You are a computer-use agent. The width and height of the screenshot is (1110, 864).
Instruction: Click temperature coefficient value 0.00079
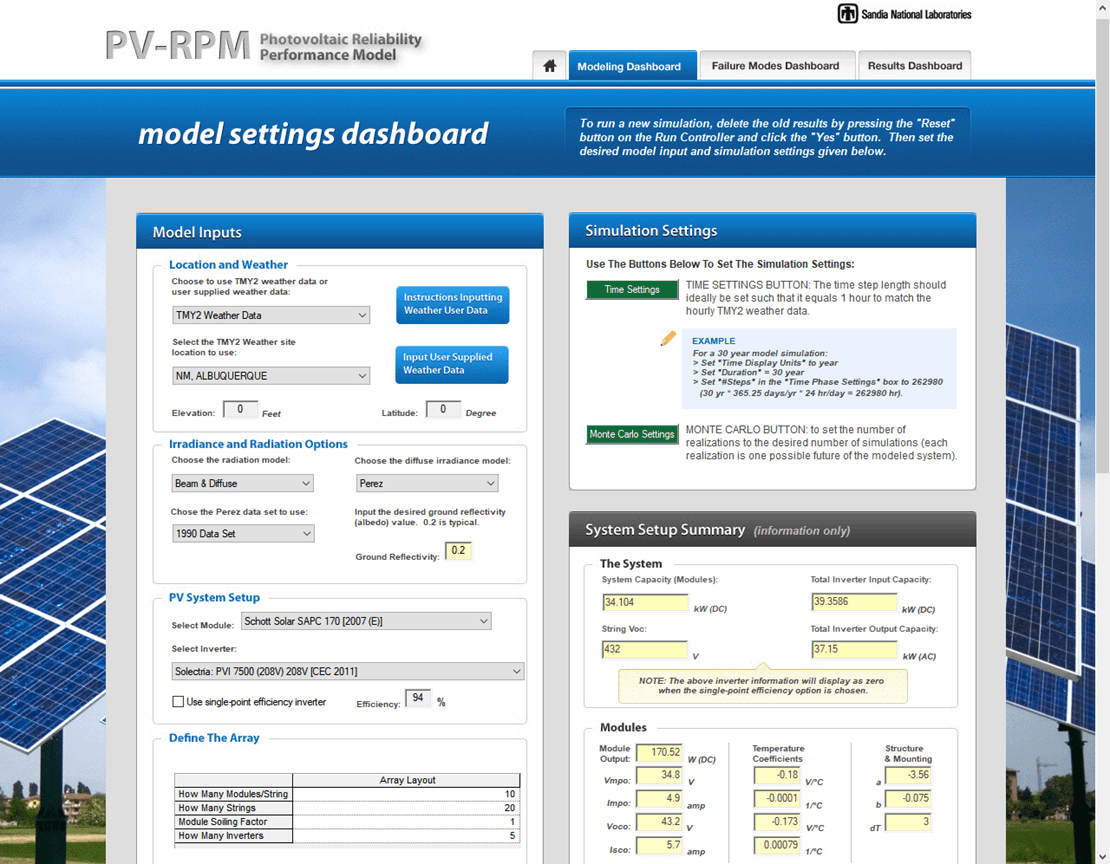[777, 845]
